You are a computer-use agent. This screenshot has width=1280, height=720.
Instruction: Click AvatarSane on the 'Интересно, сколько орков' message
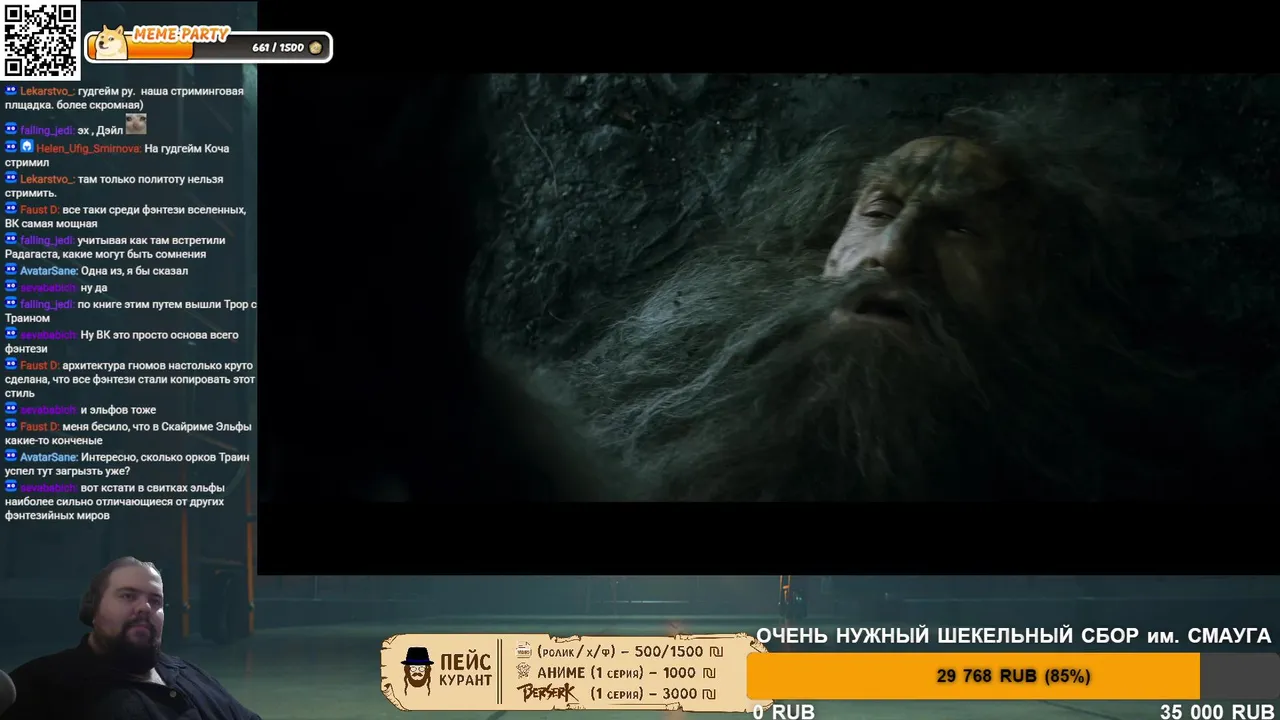pyautogui.click(x=49, y=457)
